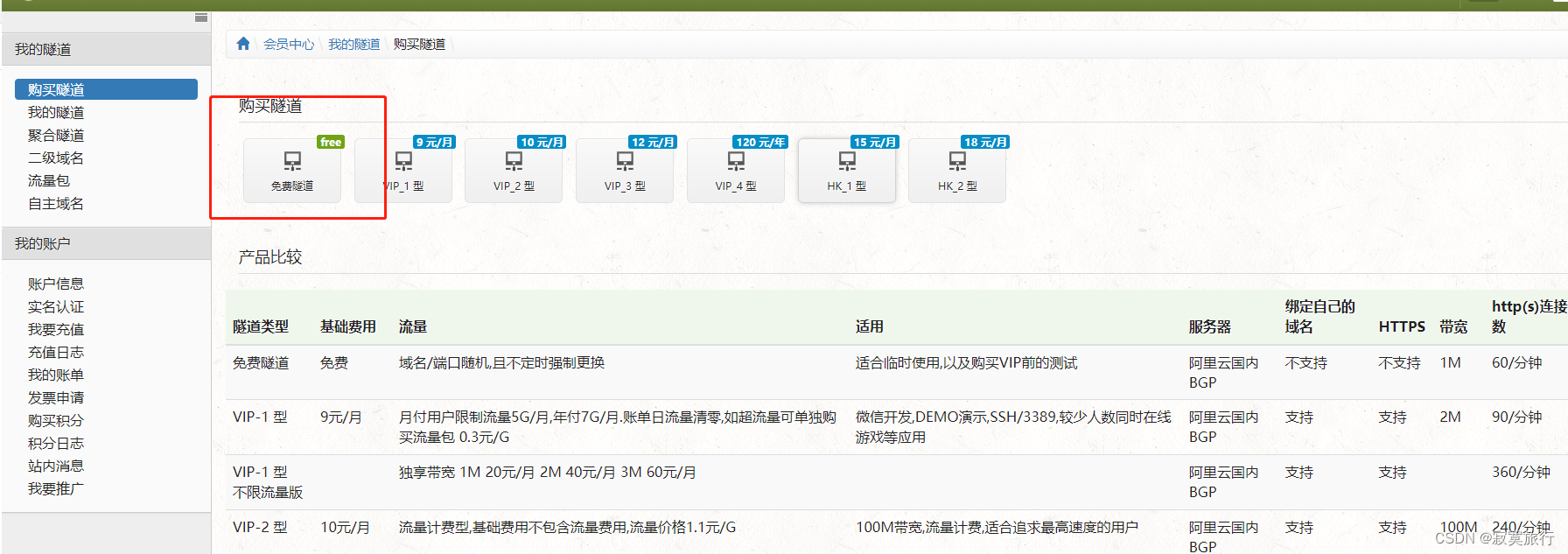Click the 免费隧道 cell in the comparison table
The width and height of the screenshot is (1568, 554).
(x=261, y=362)
